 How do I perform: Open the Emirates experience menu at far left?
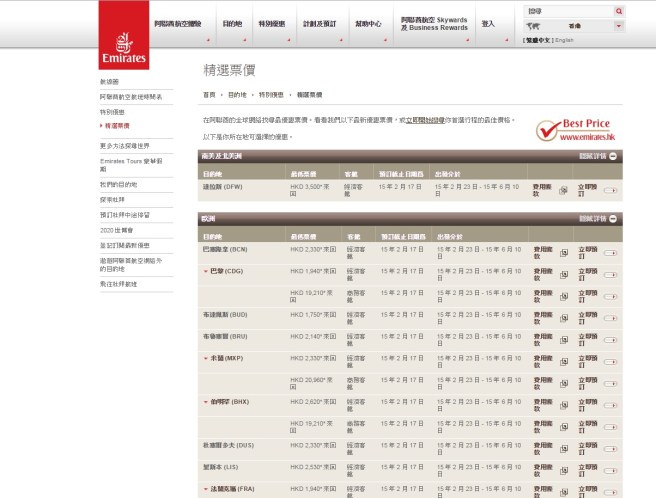click(176, 23)
